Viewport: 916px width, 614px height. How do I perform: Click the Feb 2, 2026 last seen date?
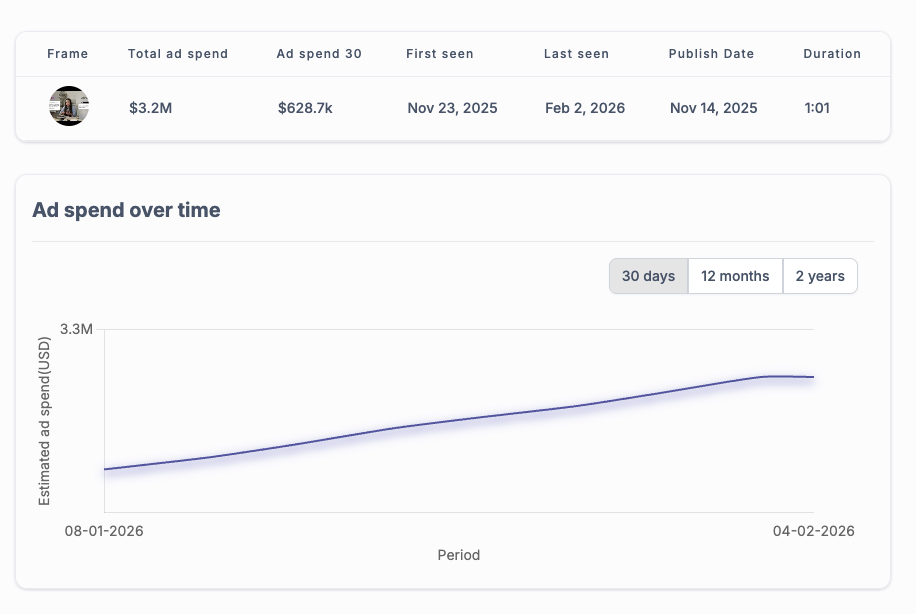coord(585,108)
